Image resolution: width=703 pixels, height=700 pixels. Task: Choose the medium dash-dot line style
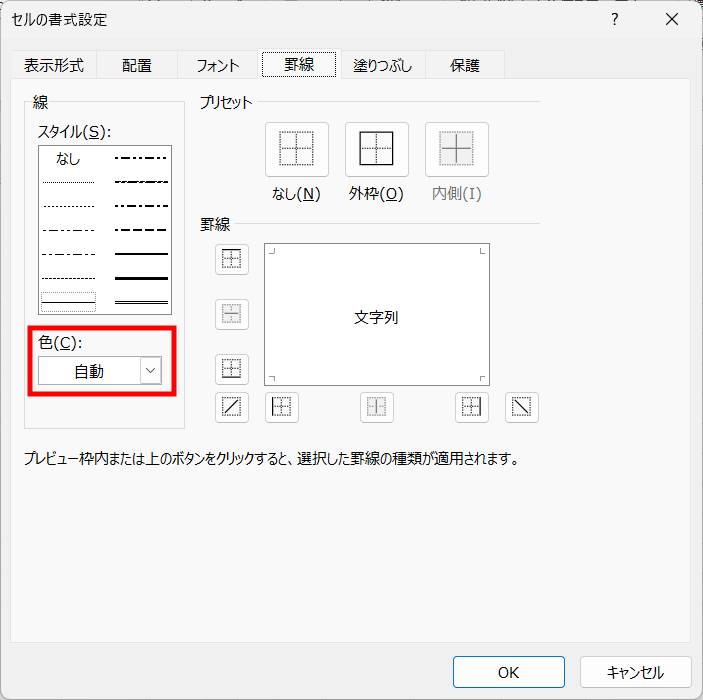tap(141, 206)
